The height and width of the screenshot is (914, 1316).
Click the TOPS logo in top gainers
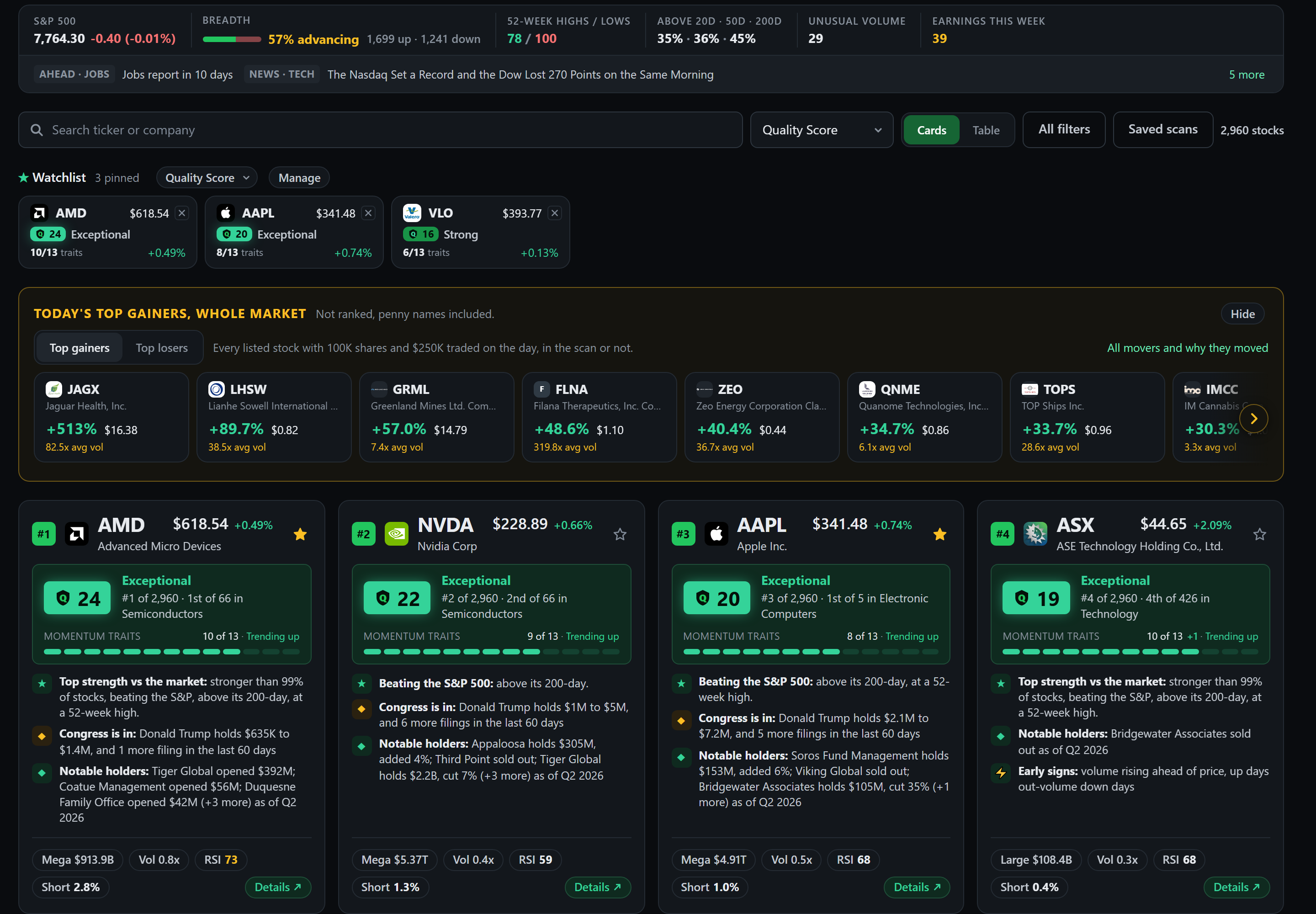1029,389
